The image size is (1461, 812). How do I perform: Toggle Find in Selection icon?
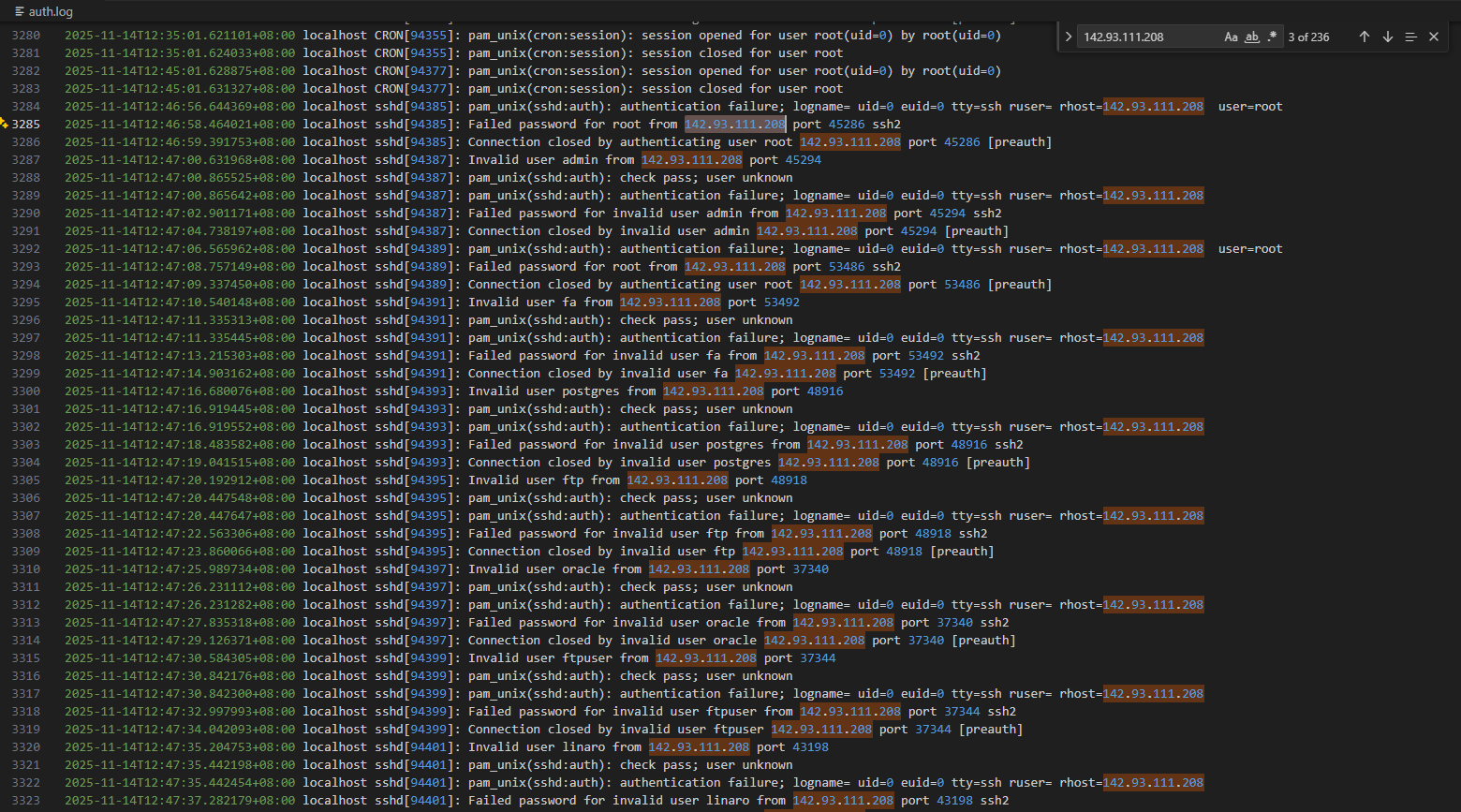(x=1410, y=37)
